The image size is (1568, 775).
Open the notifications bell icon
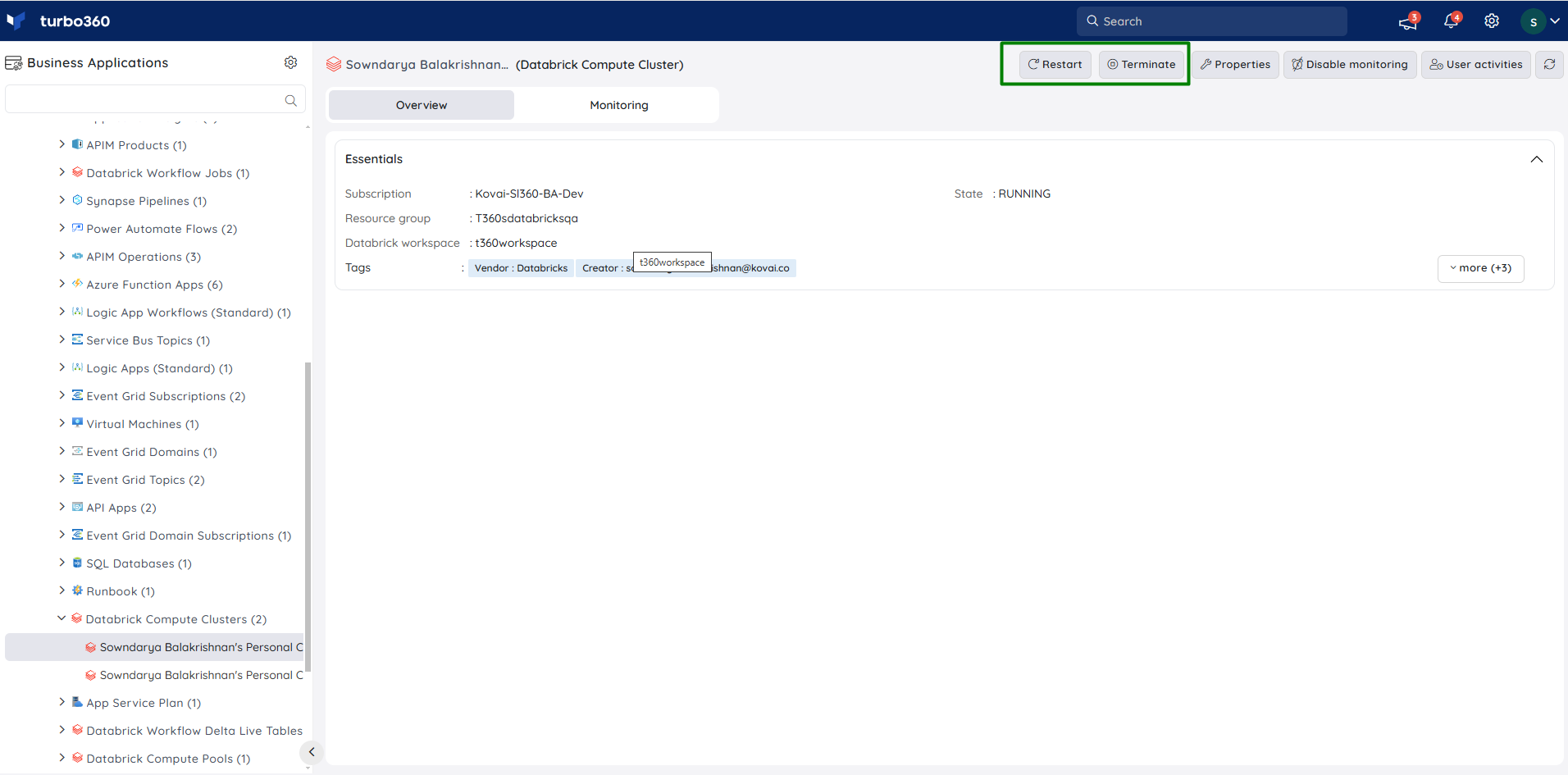1451,21
